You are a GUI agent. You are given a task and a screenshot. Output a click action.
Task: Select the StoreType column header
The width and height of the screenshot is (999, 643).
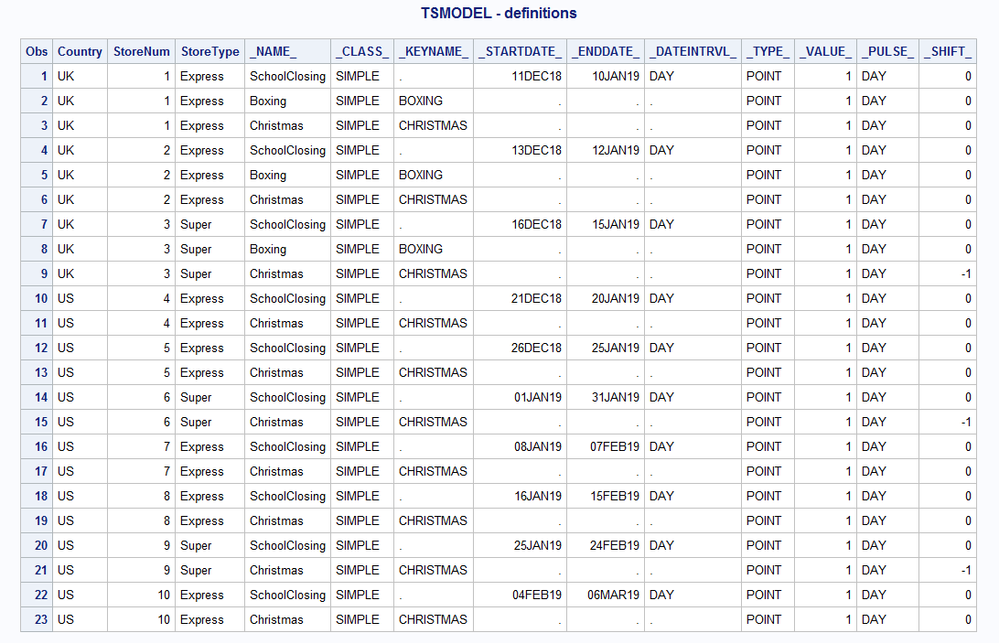coord(210,52)
